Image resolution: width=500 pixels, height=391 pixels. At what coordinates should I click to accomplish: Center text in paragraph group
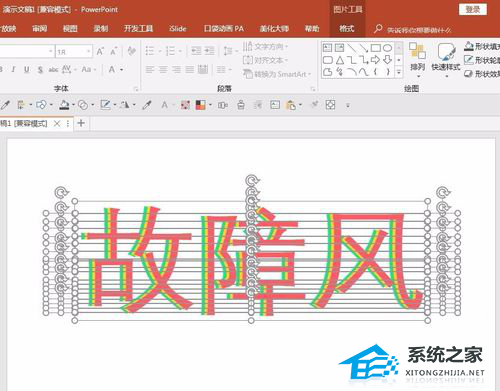[x=163, y=69]
